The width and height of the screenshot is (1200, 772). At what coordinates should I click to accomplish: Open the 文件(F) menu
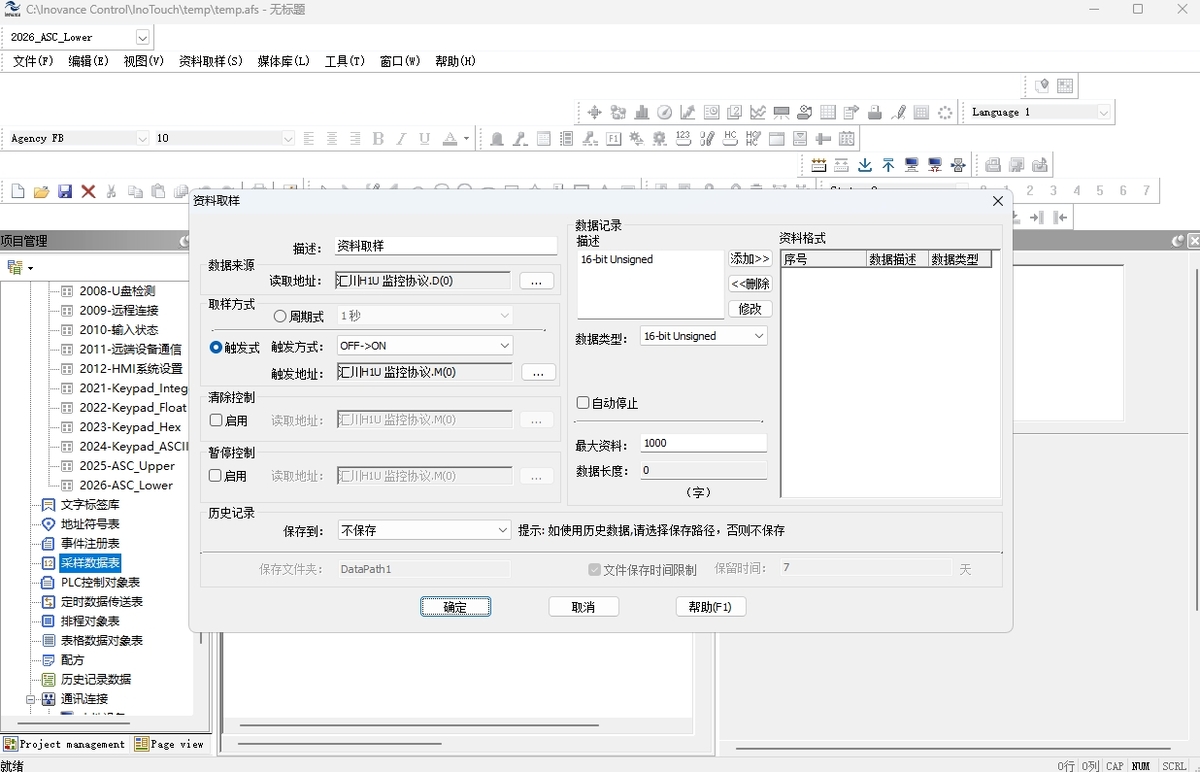click(33, 61)
